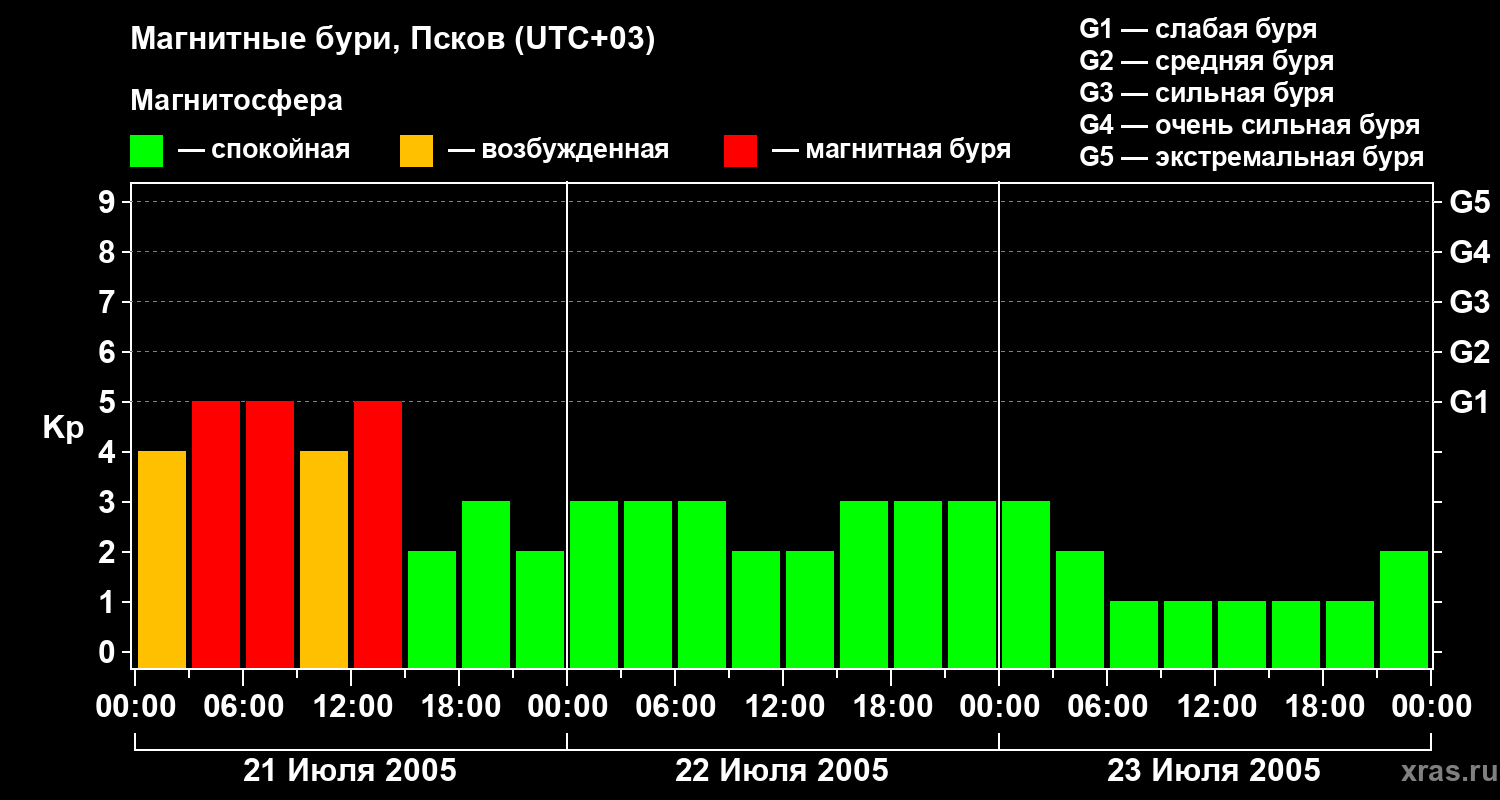Click the red Kp 5 bar for 06:00–09:00, 21 Июля
The height and width of the screenshot is (800, 1500).
point(270,534)
